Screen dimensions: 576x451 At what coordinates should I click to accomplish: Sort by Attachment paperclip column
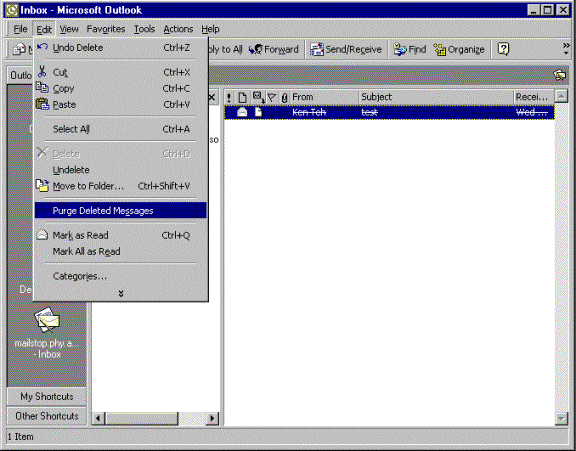[284, 97]
